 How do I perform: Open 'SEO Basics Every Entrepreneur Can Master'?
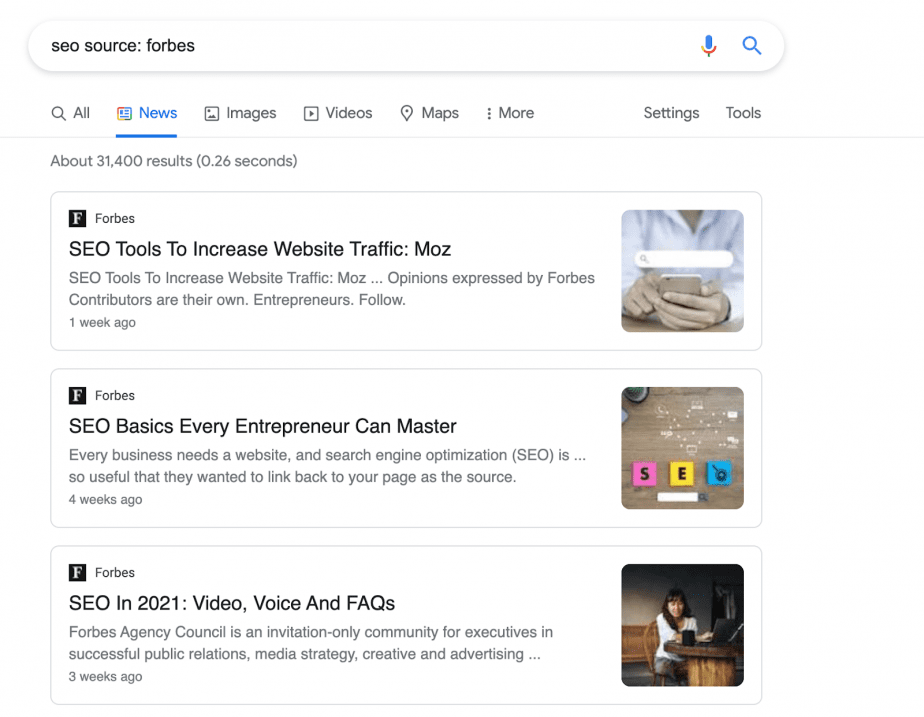(263, 426)
